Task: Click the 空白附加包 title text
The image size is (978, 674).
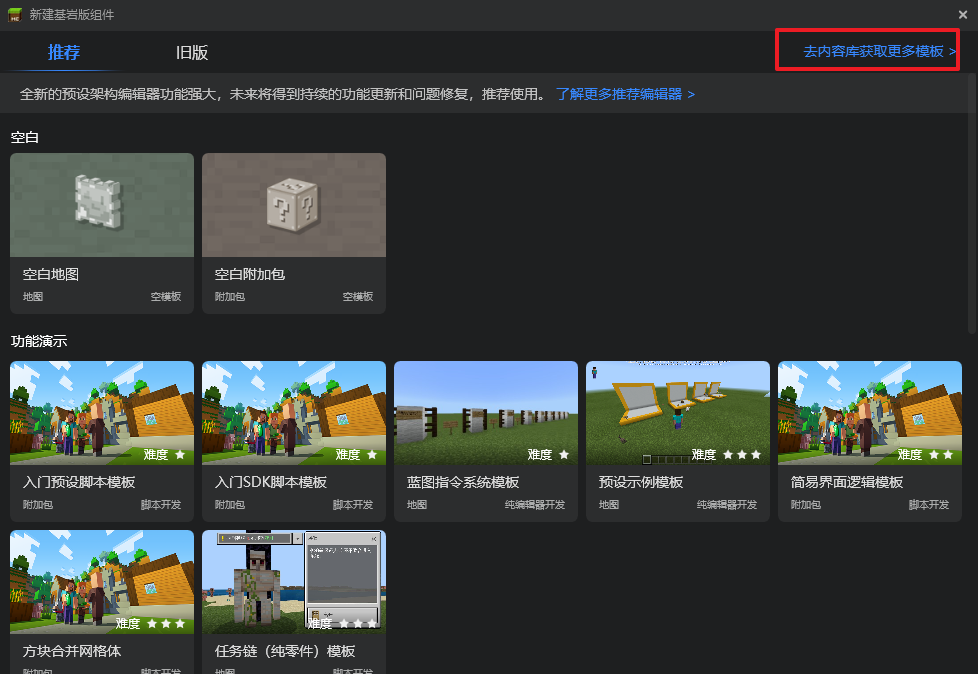Action: tap(249, 274)
